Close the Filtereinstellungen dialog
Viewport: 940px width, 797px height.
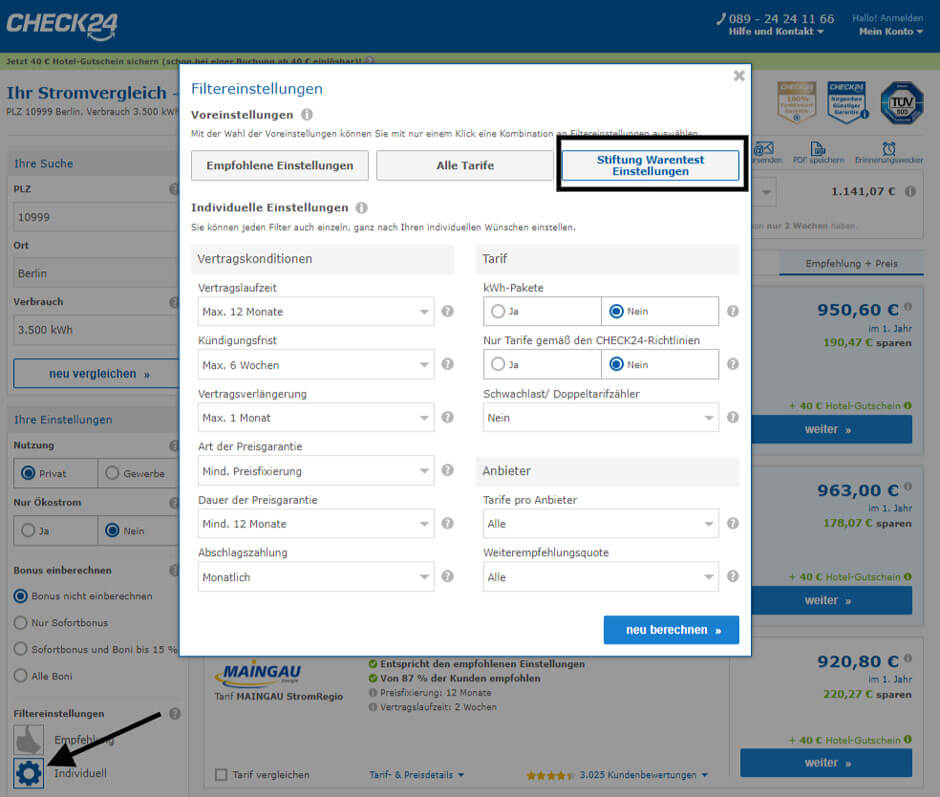[739, 75]
